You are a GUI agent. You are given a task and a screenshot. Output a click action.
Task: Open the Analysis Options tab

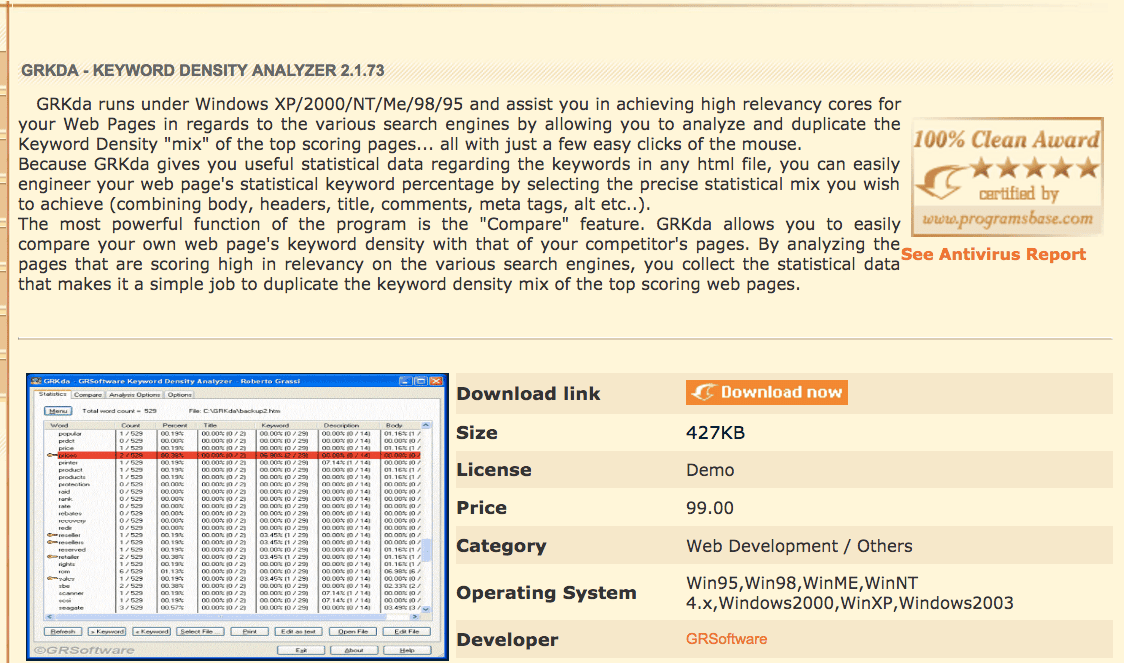pyautogui.click(x=134, y=395)
